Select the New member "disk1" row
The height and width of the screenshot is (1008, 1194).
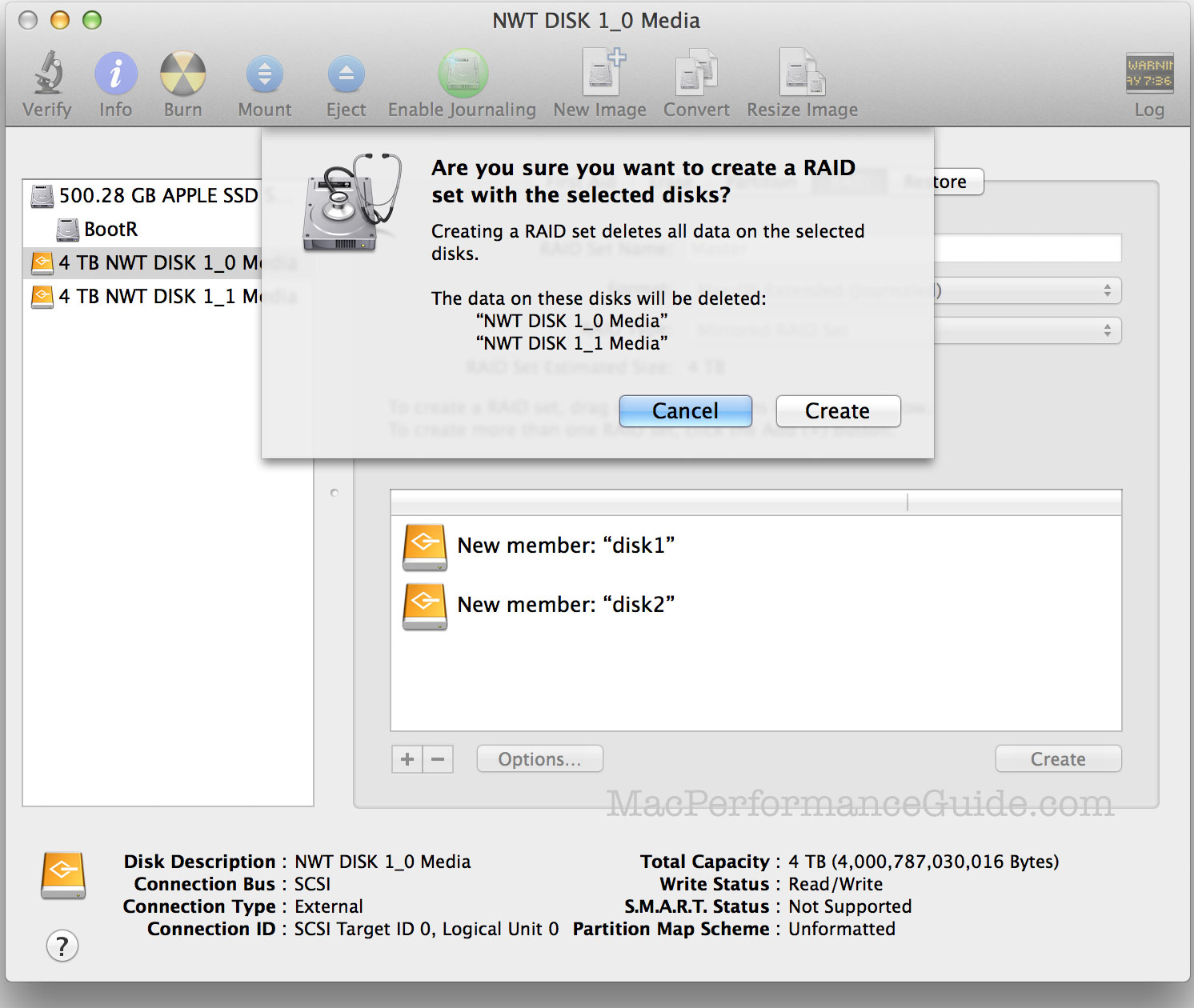(755, 546)
